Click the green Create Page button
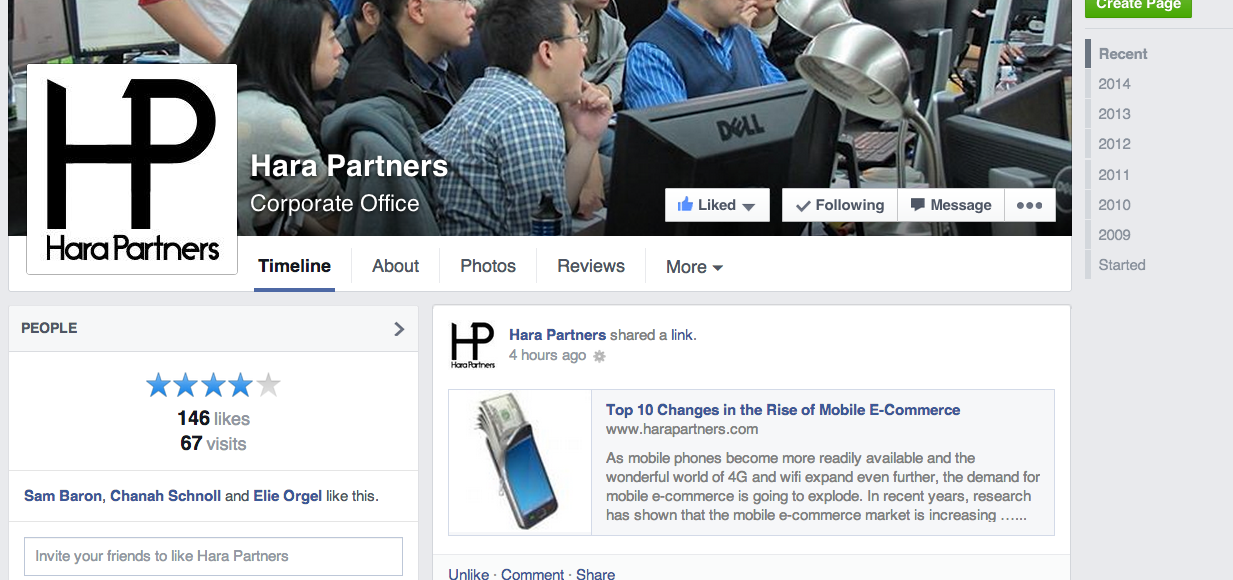This screenshot has width=1233, height=580. 1138,6
